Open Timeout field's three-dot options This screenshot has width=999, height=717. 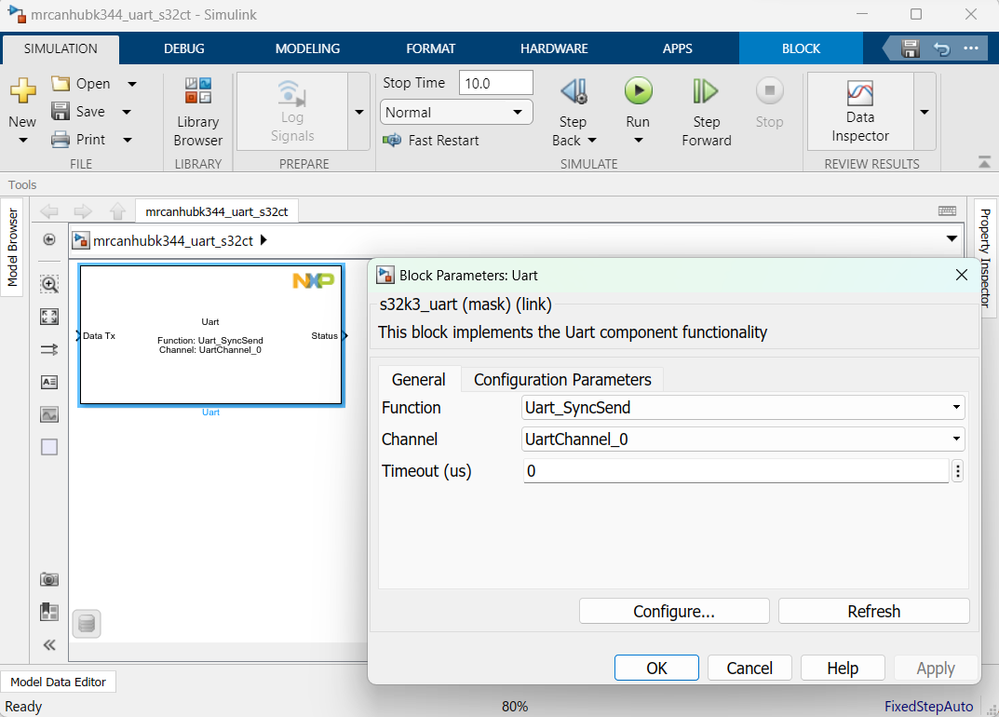pyautogui.click(x=958, y=471)
